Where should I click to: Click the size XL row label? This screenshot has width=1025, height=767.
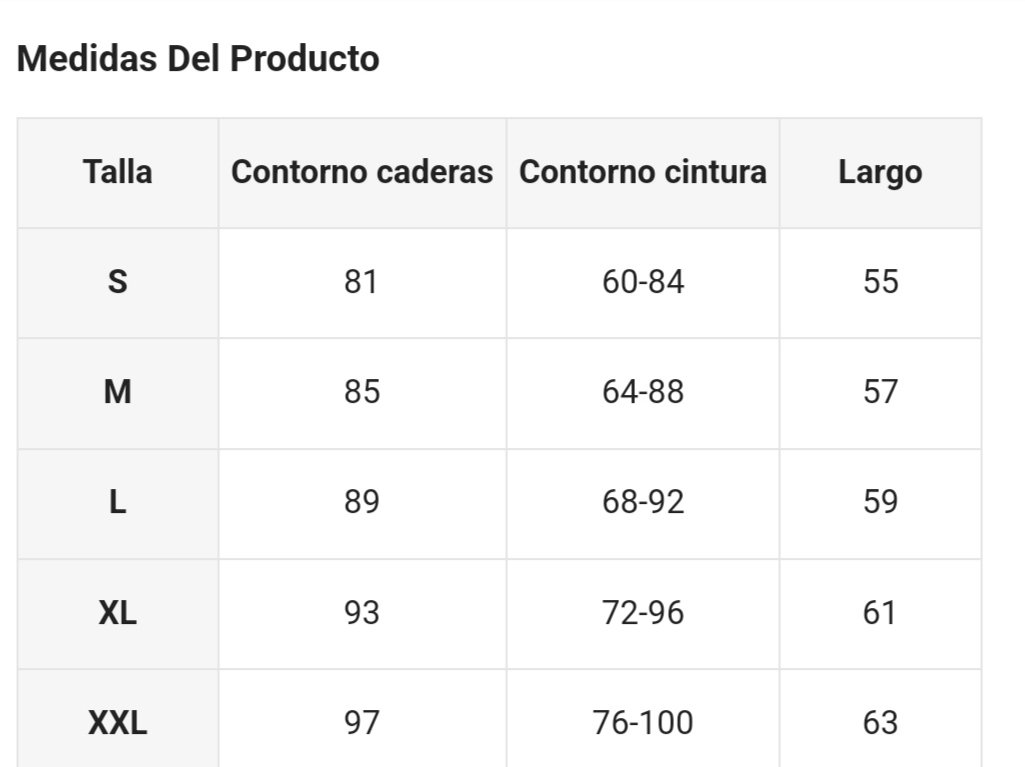(118, 613)
